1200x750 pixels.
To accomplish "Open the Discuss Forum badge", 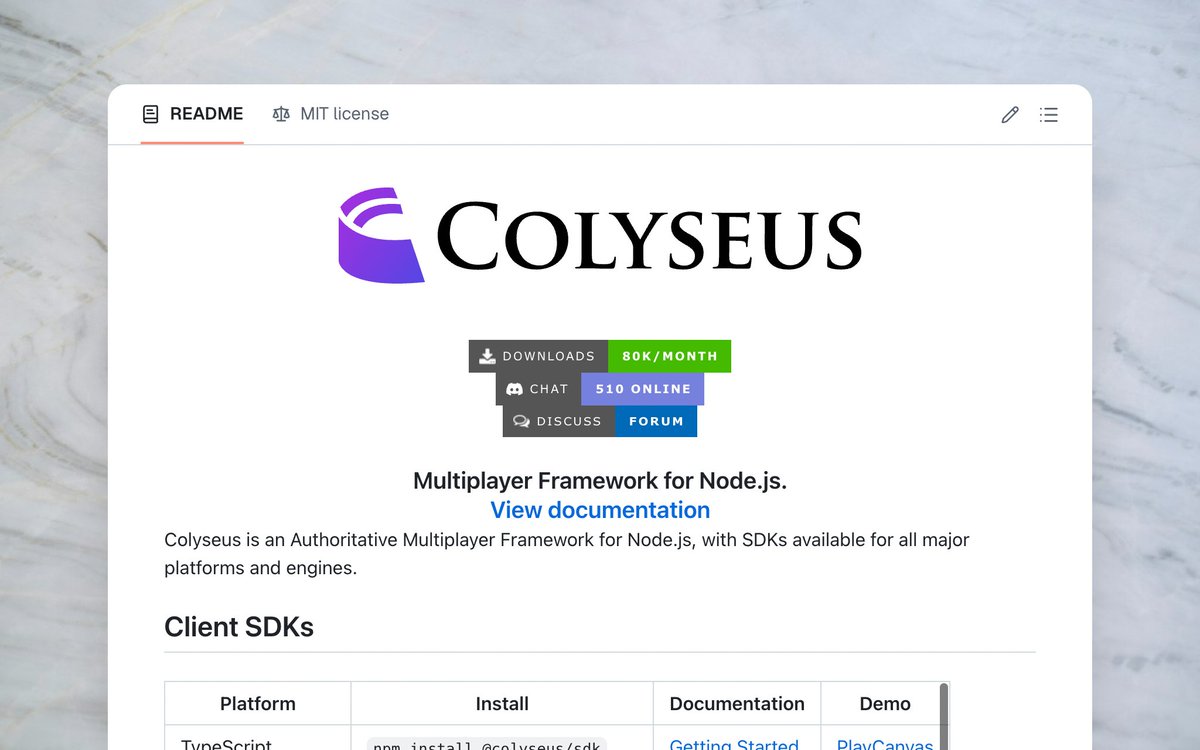I will pyautogui.click(x=600, y=421).
